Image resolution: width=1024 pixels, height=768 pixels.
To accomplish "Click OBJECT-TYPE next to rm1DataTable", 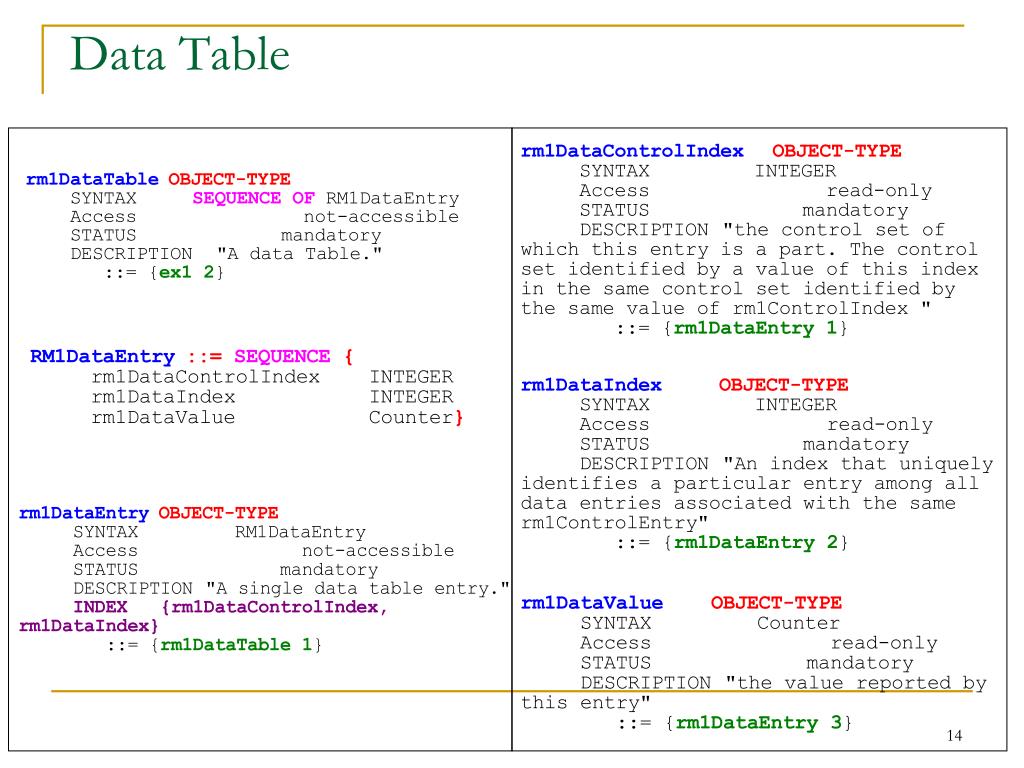I will click(229, 179).
